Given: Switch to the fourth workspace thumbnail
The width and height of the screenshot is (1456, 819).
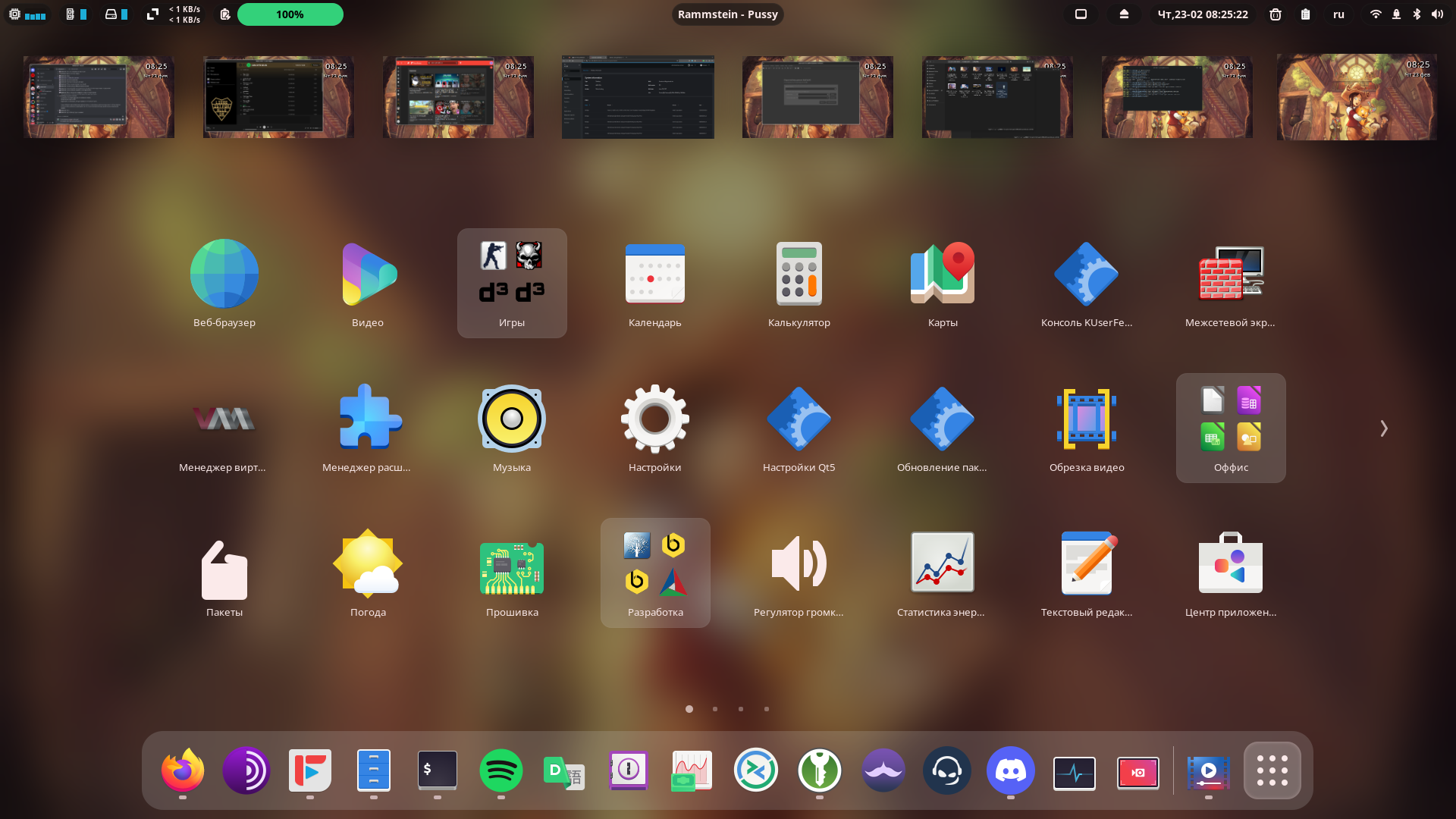Looking at the screenshot, I should tap(638, 97).
